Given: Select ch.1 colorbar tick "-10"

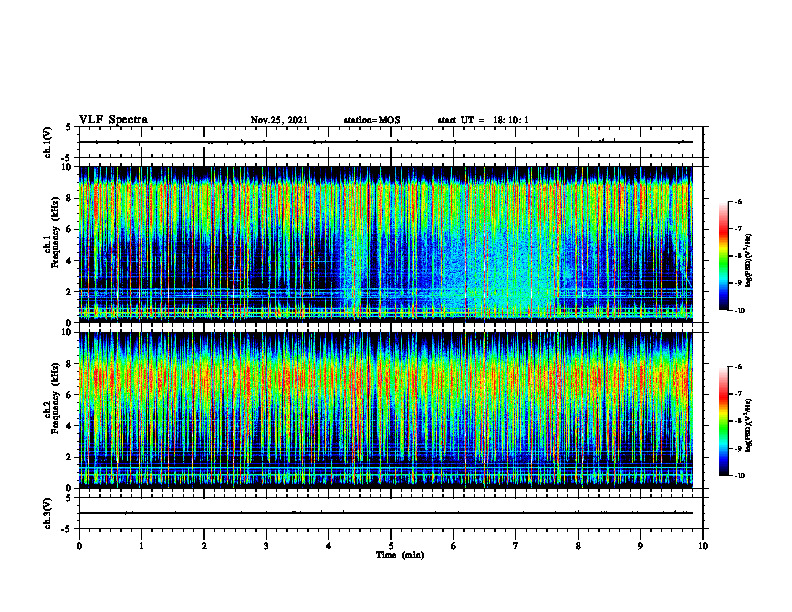Looking at the screenshot, I should pyautogui.click(x=740, y=311).
